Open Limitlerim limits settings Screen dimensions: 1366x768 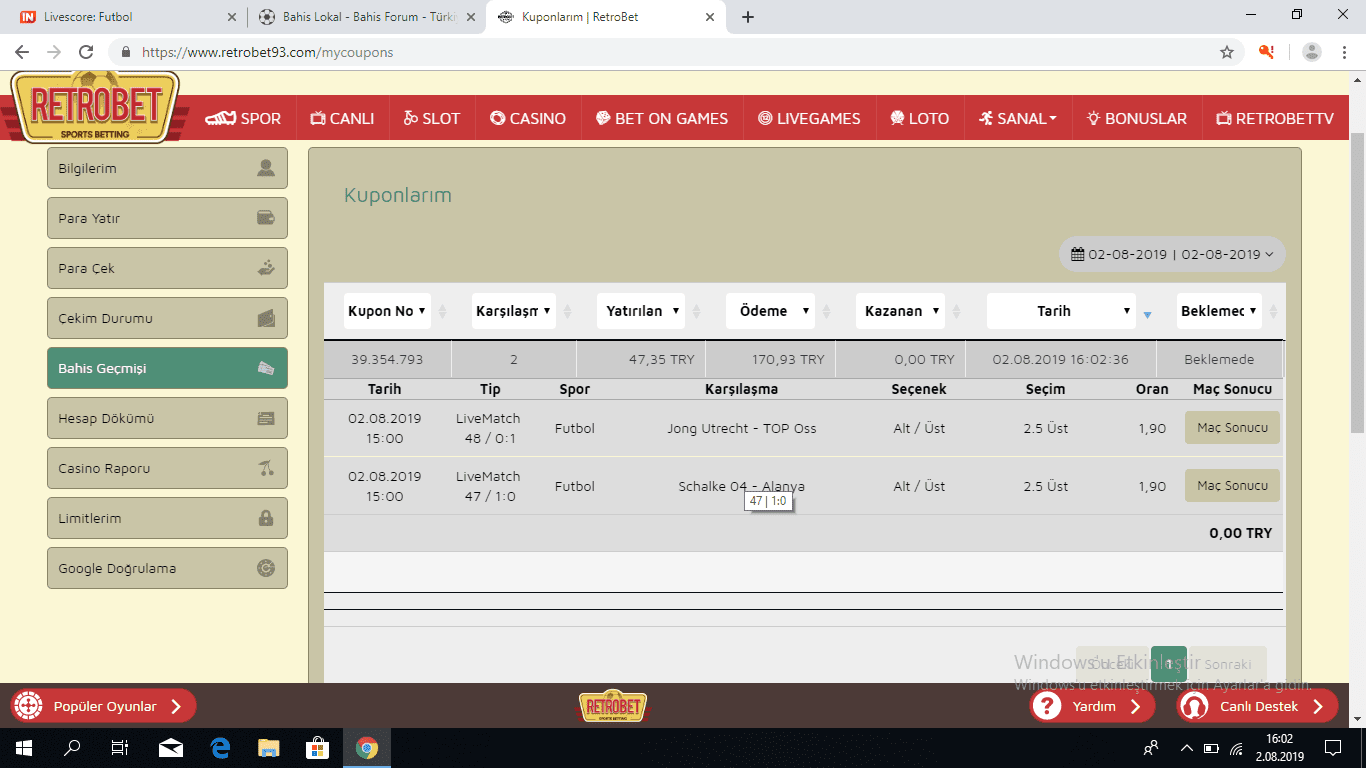167,518
